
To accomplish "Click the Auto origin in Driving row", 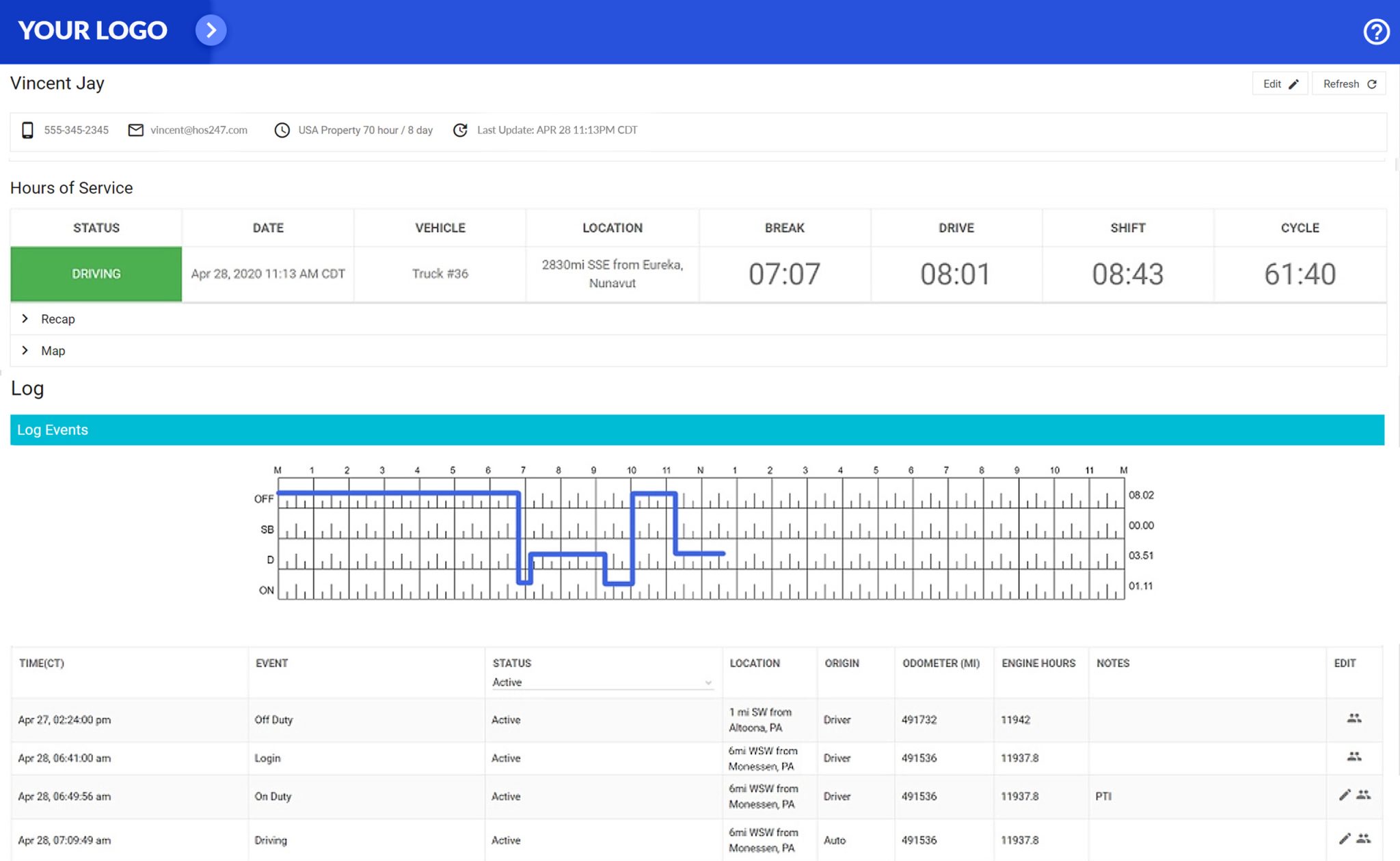I will point(835,840).
